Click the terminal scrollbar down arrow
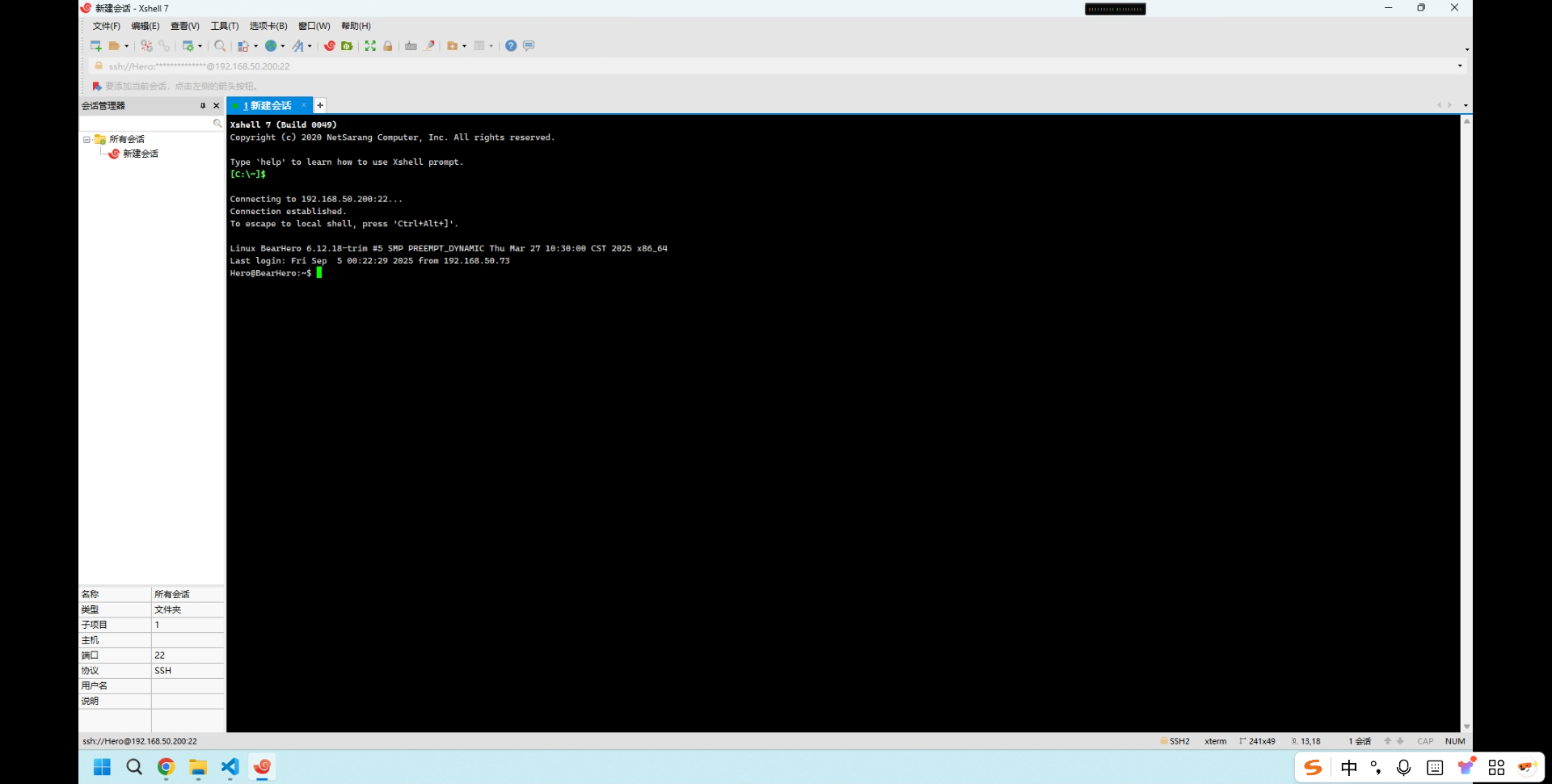 (x=1466, y=727)
